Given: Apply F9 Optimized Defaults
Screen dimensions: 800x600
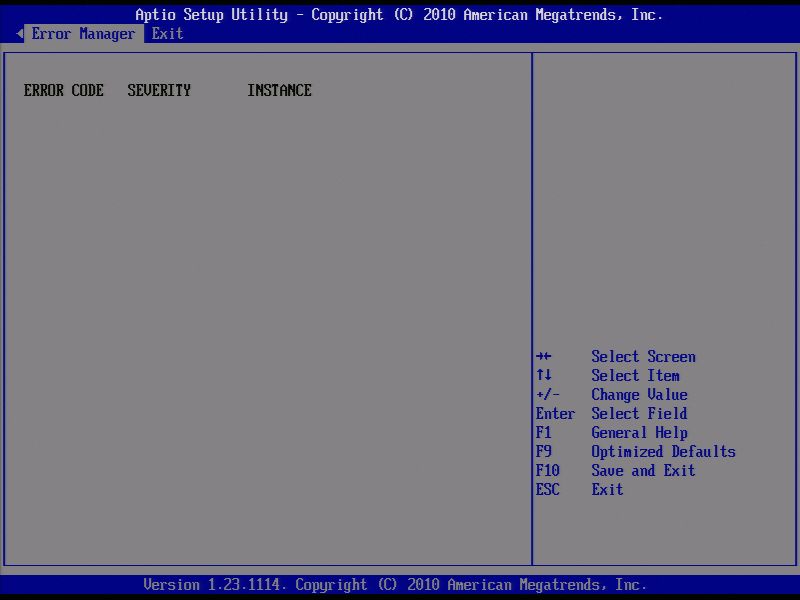Looking at the screenshot, I should click(663, 451).
